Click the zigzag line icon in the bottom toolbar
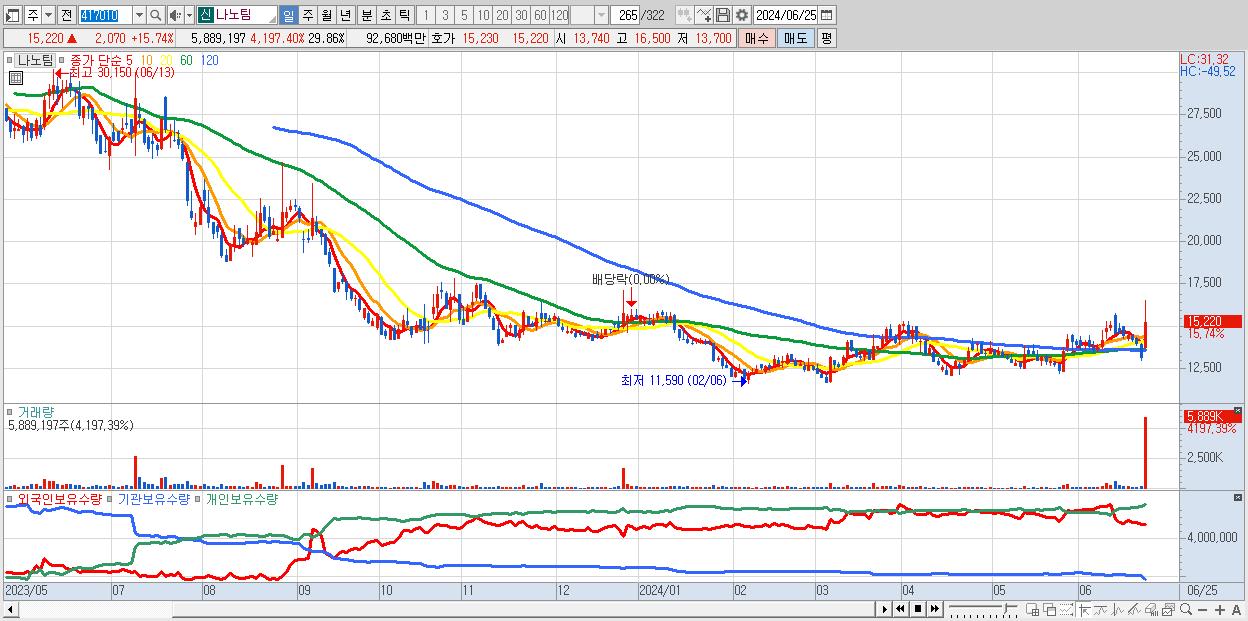 click(1118, 609)
